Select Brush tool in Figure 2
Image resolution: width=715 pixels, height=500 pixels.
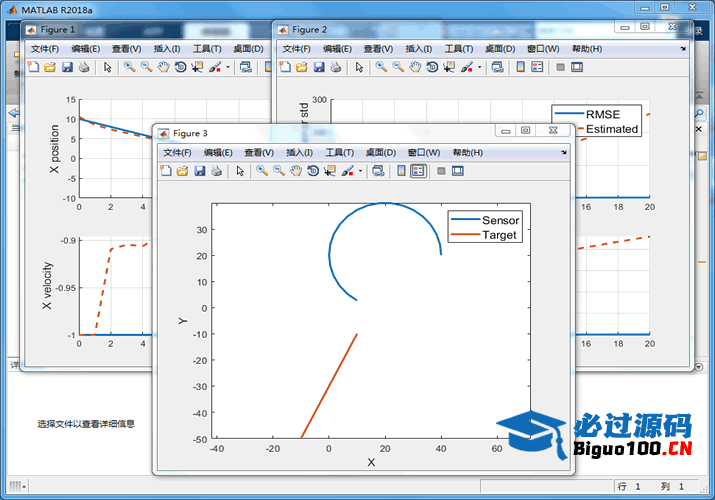pyautogui.click(x=466, y=67)
